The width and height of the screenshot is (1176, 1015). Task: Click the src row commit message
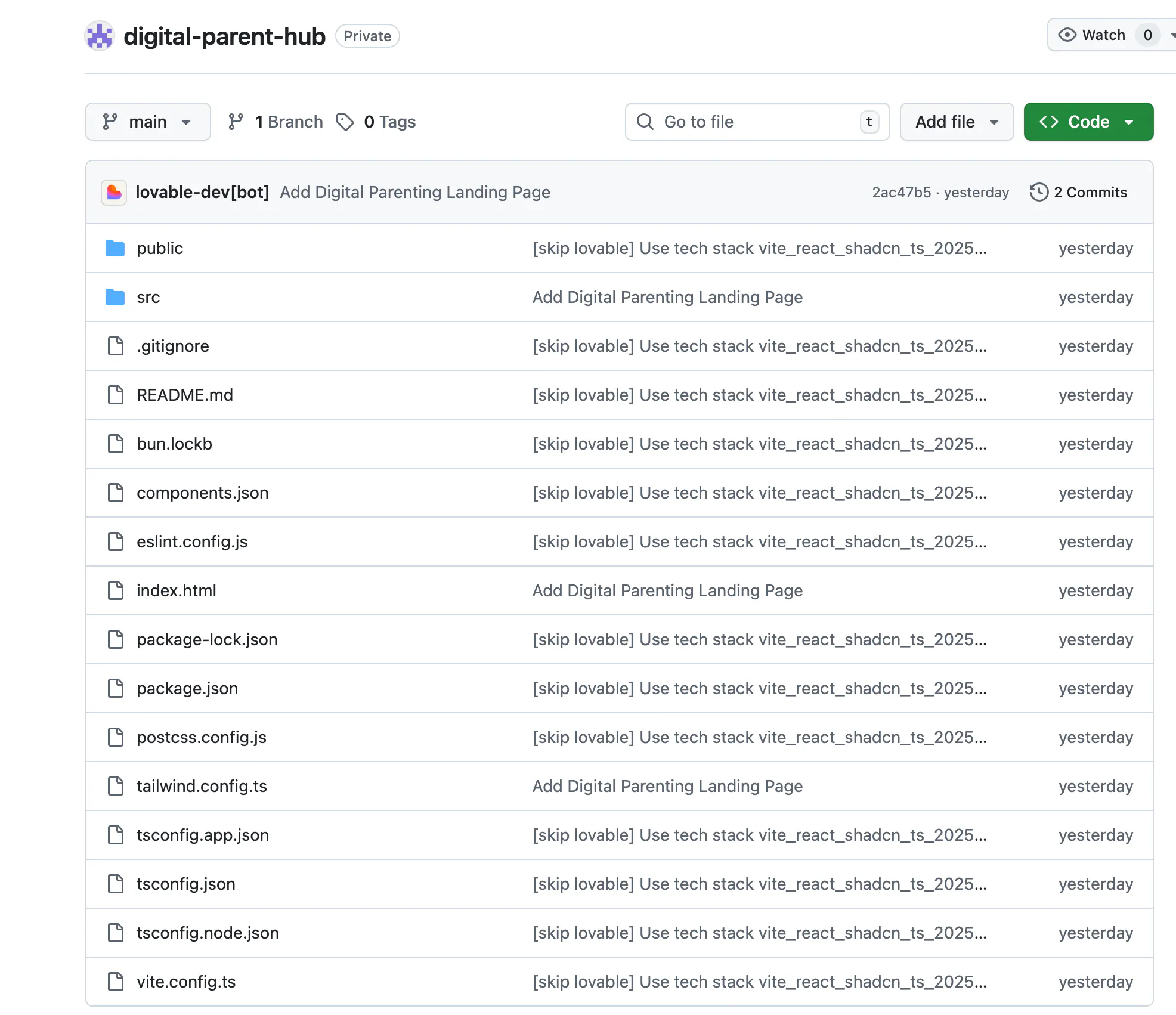coord(667,297)
